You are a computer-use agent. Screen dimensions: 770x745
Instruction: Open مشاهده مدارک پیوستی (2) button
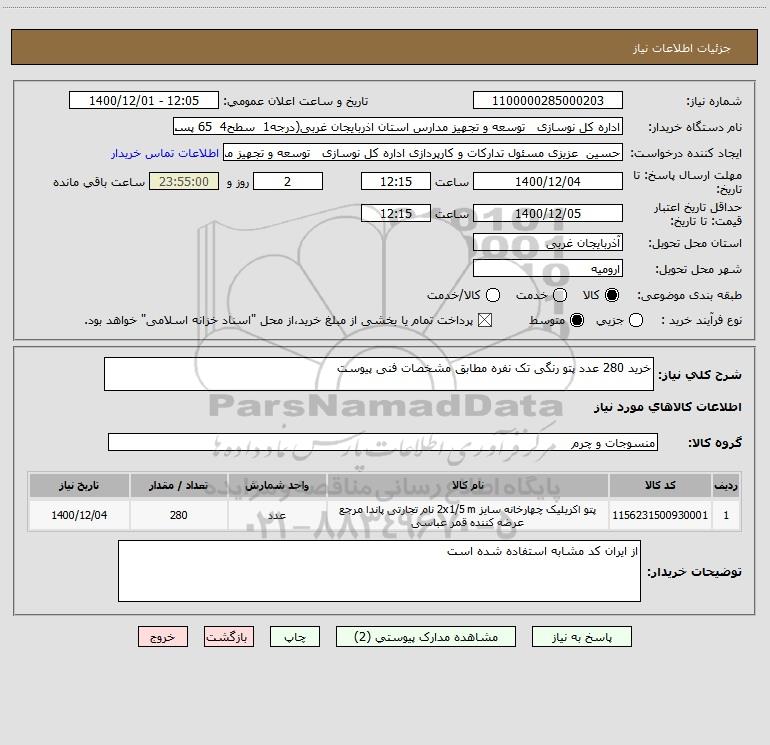tap(426, 637)
